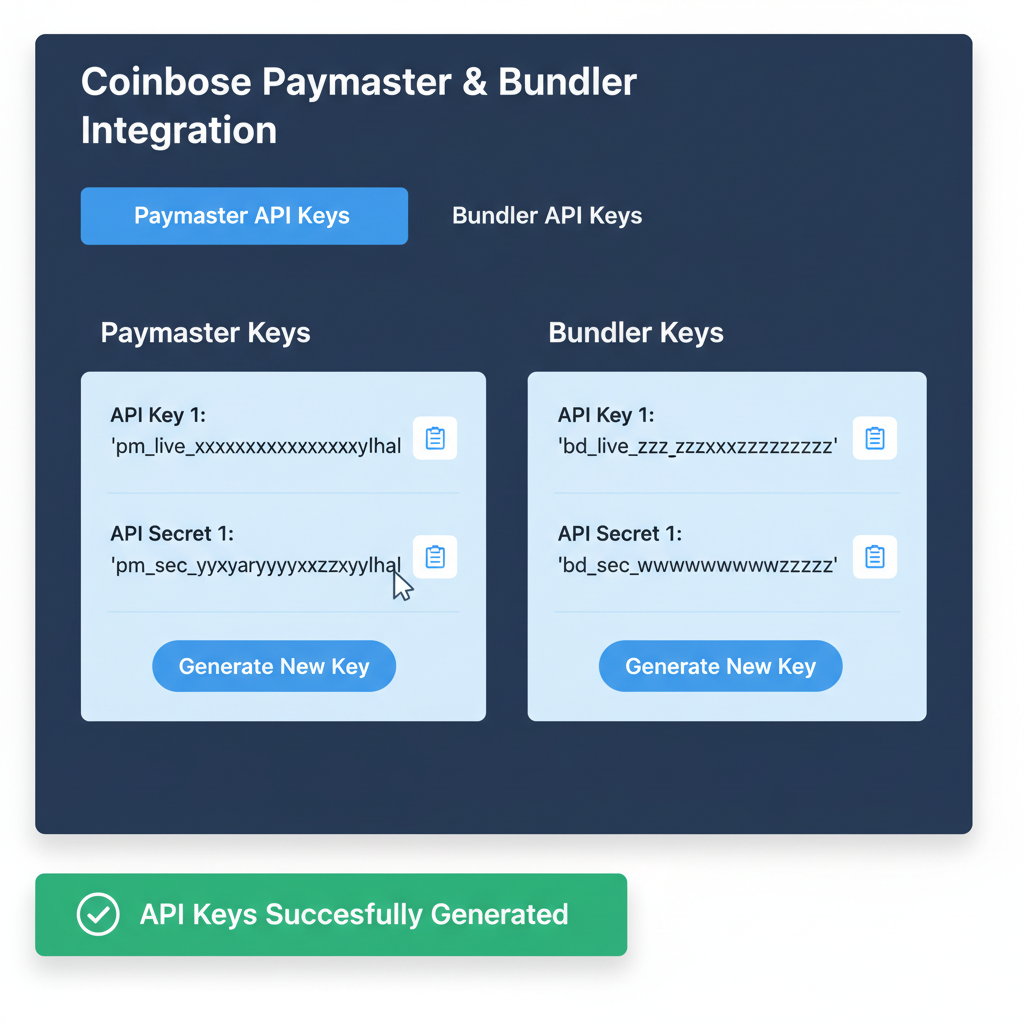Click the Bundler Keys section heading
1024x1024 pixels.
pos(636,333)
